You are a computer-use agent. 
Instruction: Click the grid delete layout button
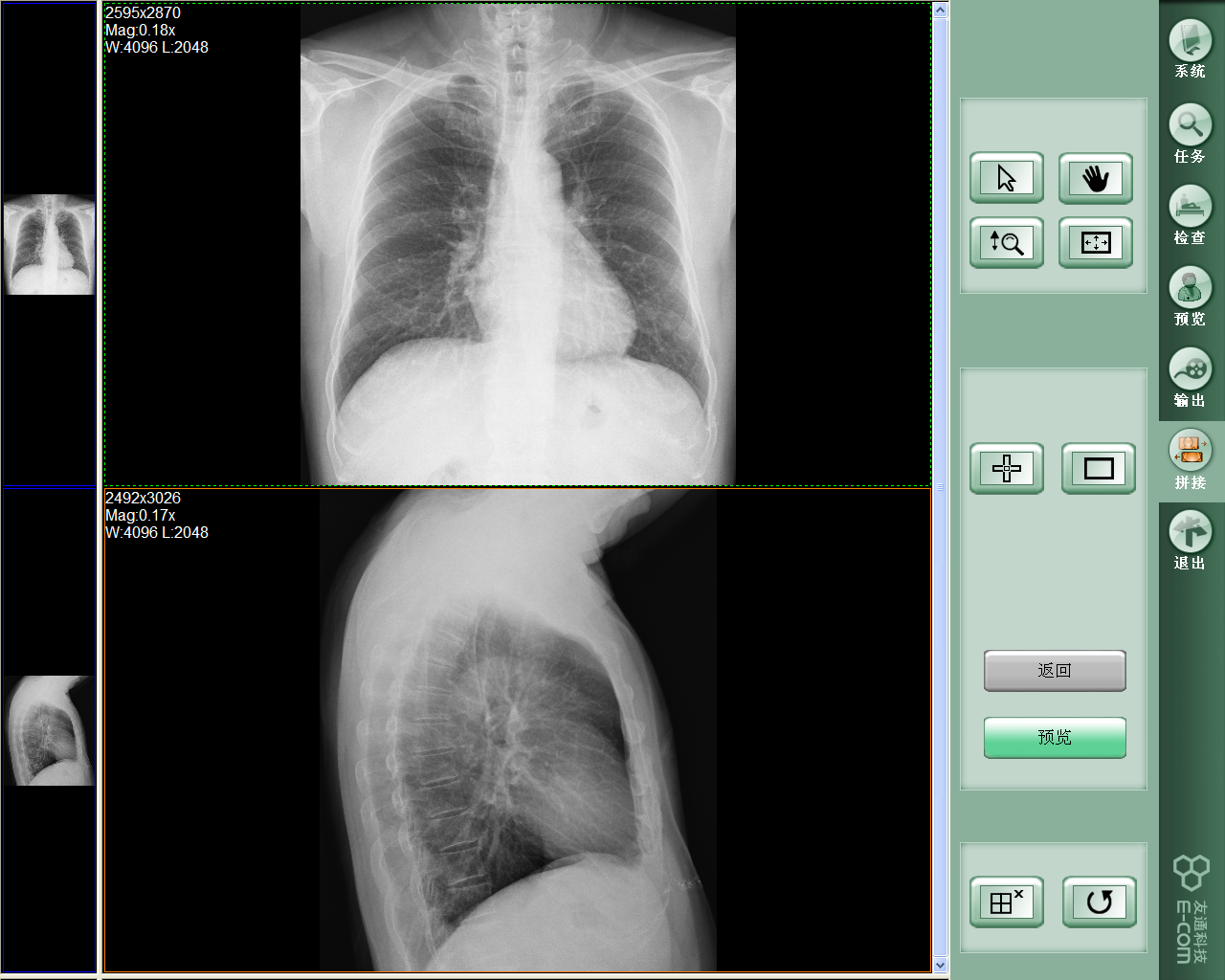point(1007,902)
